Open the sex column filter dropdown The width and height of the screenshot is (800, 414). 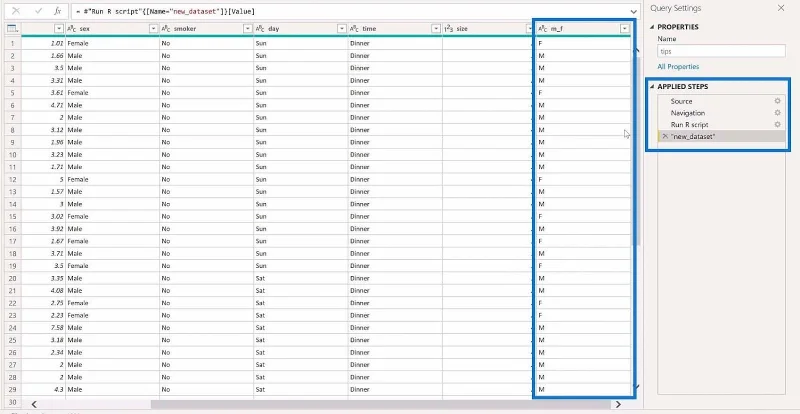[153, 29]
